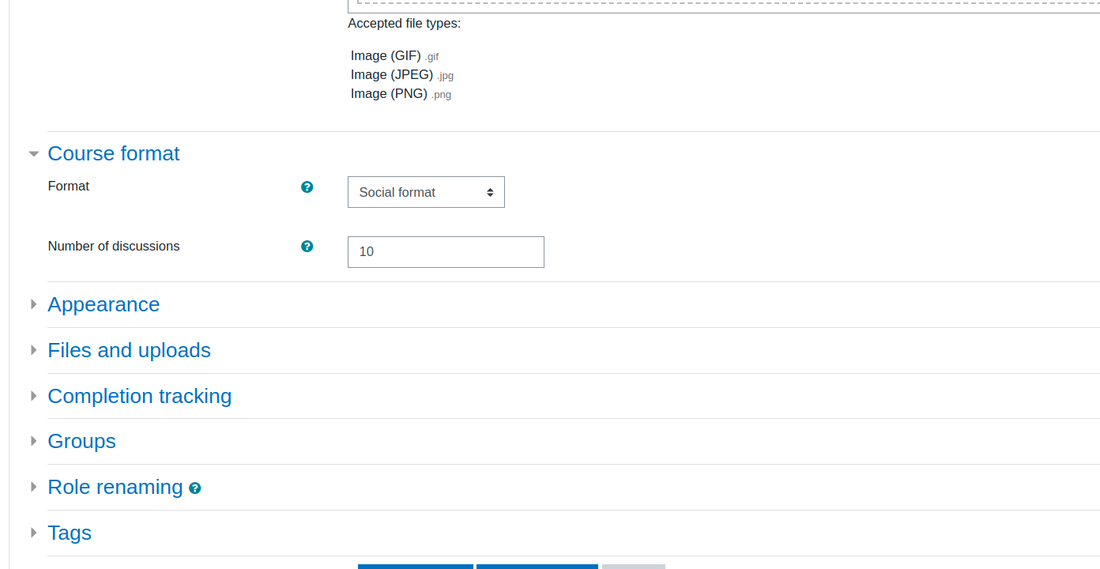Expand the Role renaming section arrow

point(33,487)
